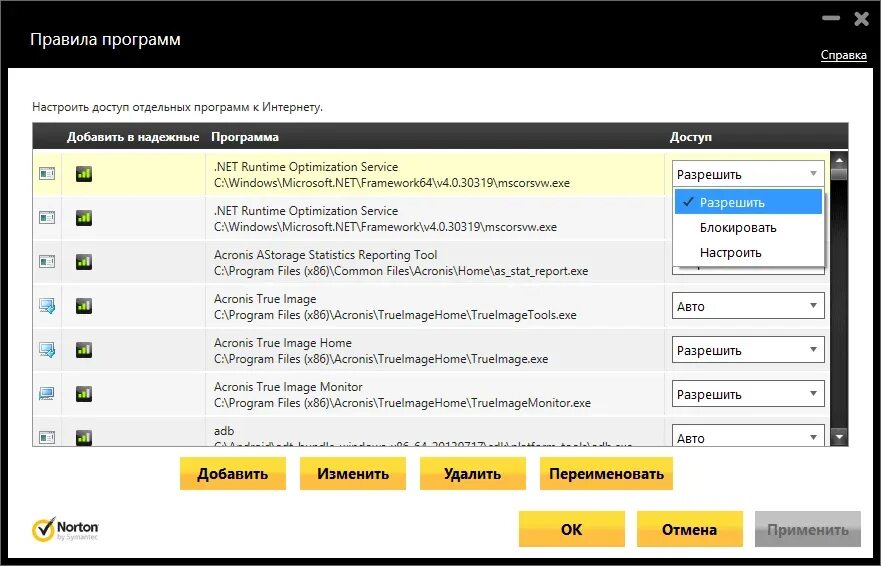Click the Применить button
The height and width of the screenshot is (566, 881).
[807, 529]
